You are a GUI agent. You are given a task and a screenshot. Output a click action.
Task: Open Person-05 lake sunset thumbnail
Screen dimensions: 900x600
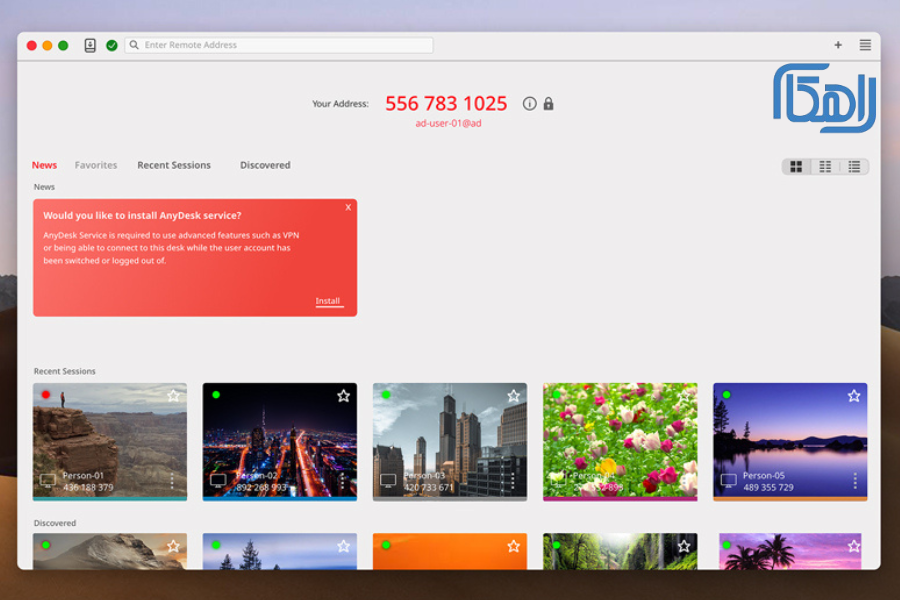tap(790, 442)
